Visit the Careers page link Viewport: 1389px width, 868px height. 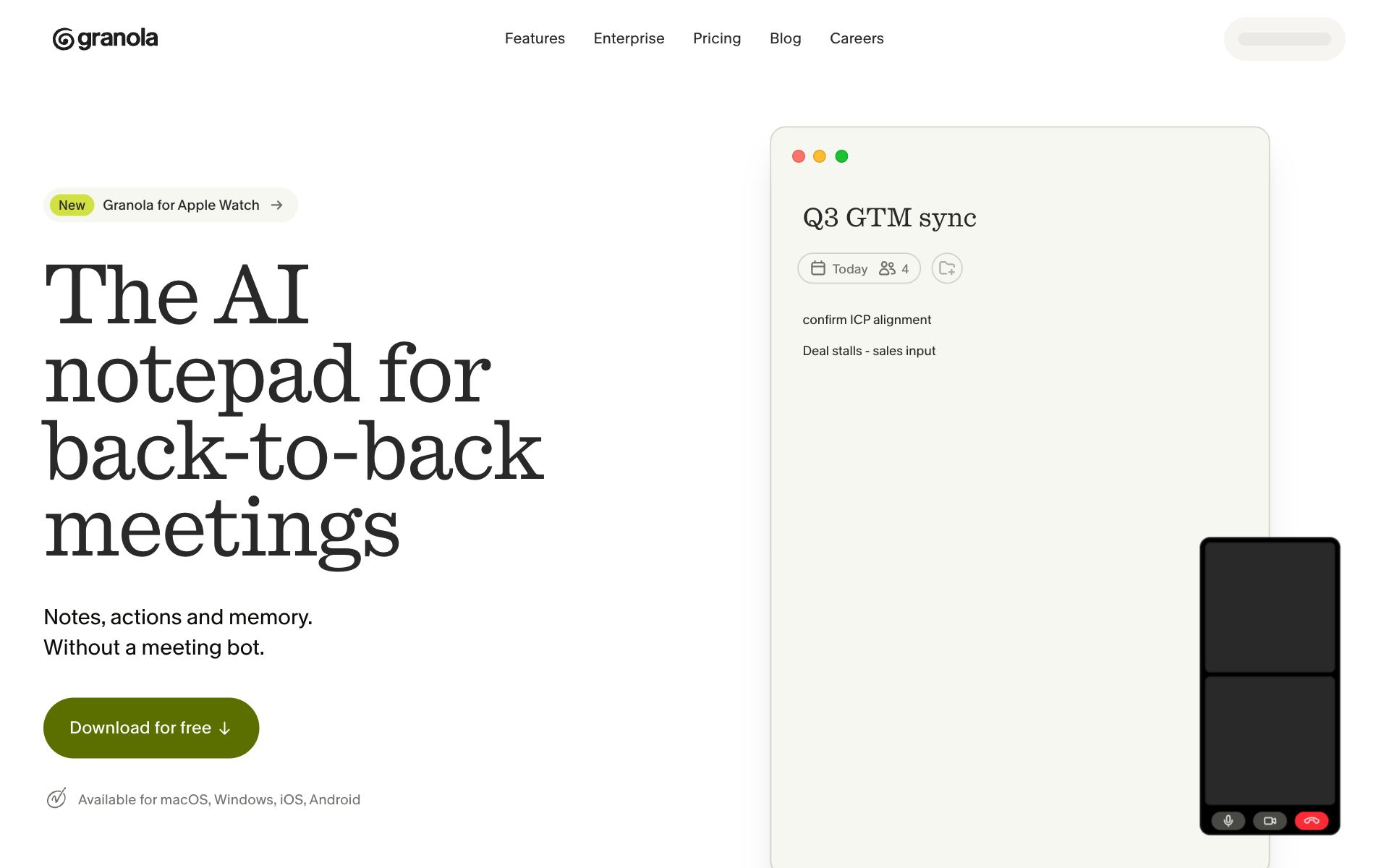(x=857, y=38)
